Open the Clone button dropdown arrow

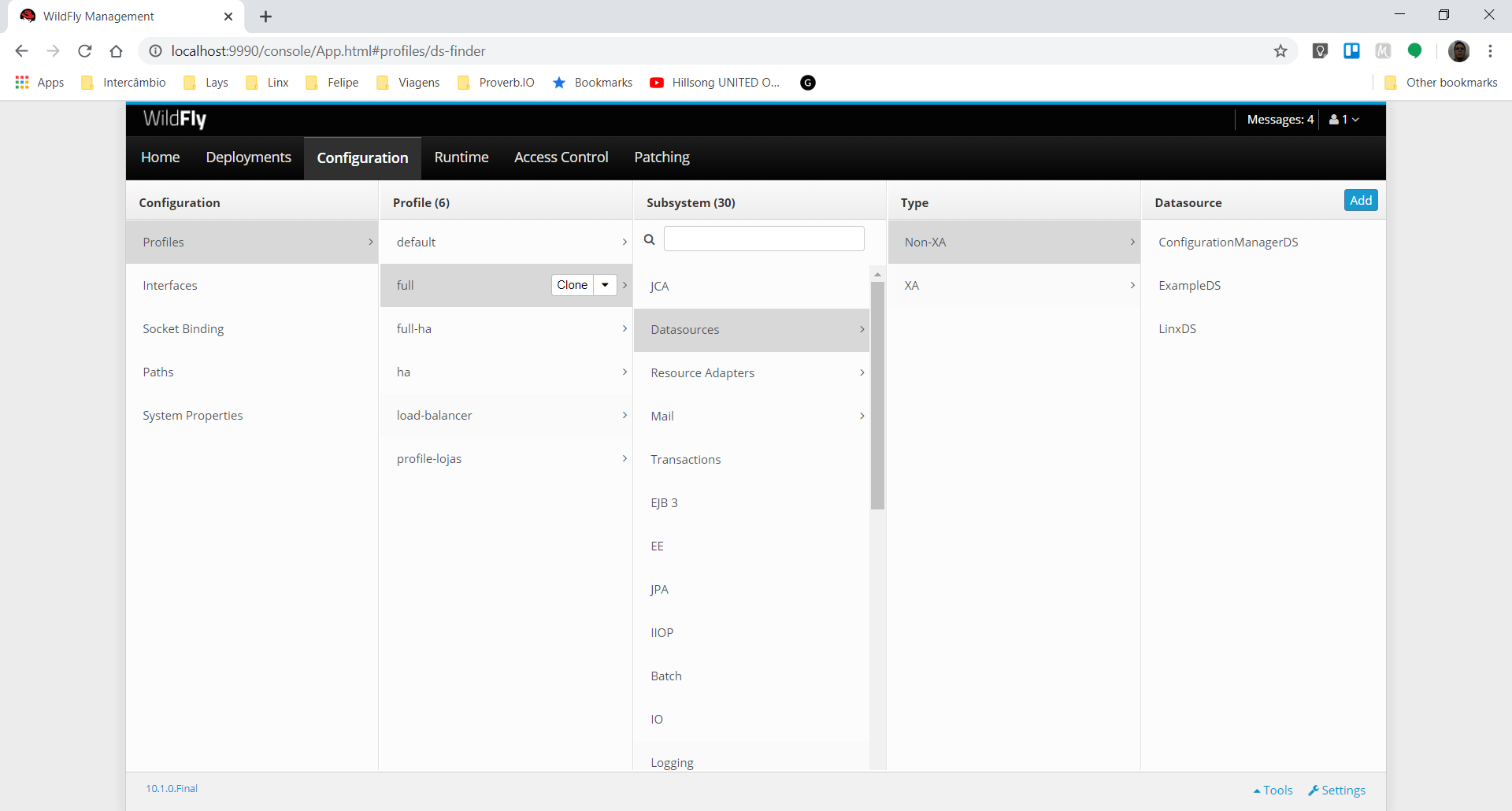pos(605,285)
